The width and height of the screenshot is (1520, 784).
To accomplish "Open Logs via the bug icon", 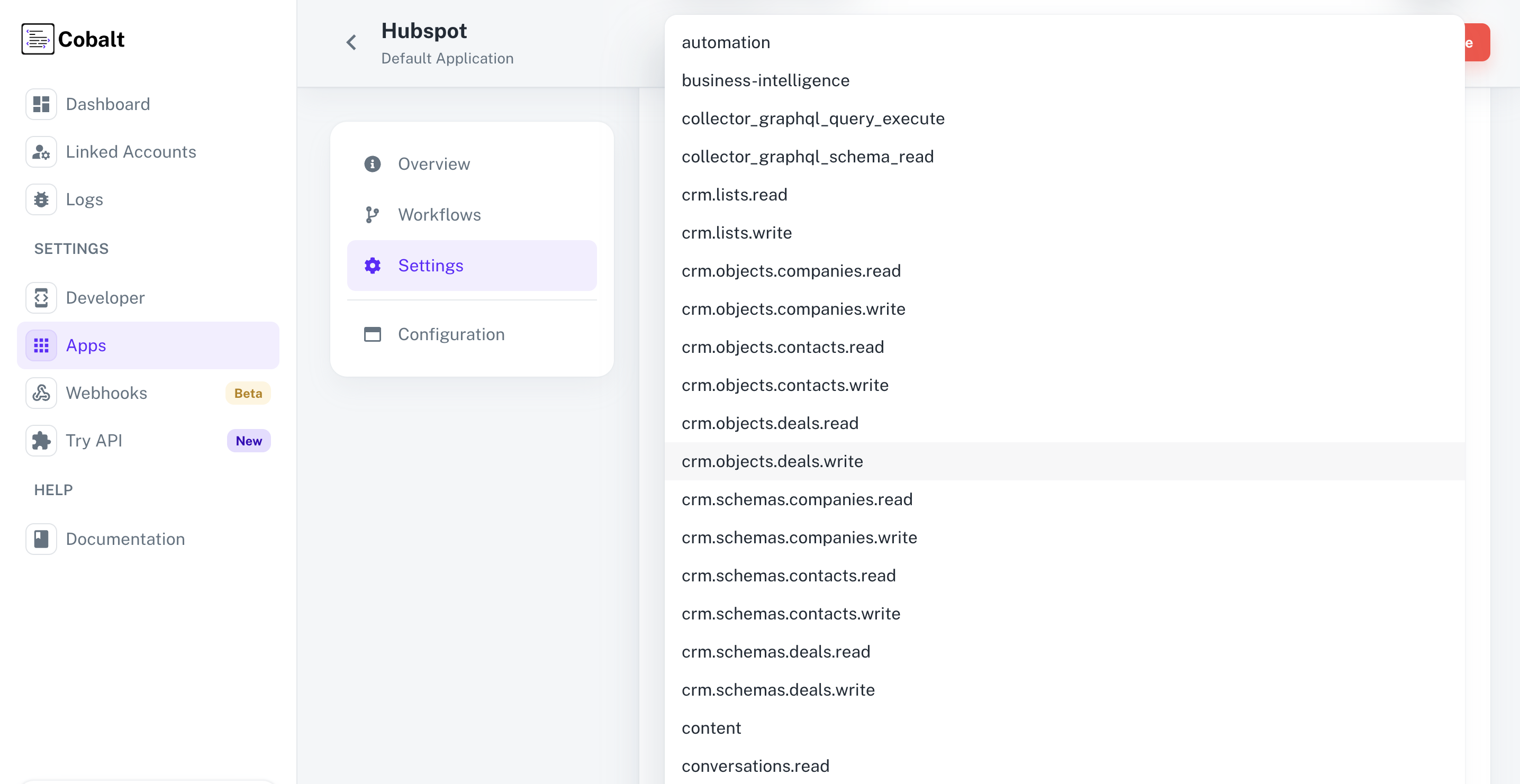I will [41, 199].
